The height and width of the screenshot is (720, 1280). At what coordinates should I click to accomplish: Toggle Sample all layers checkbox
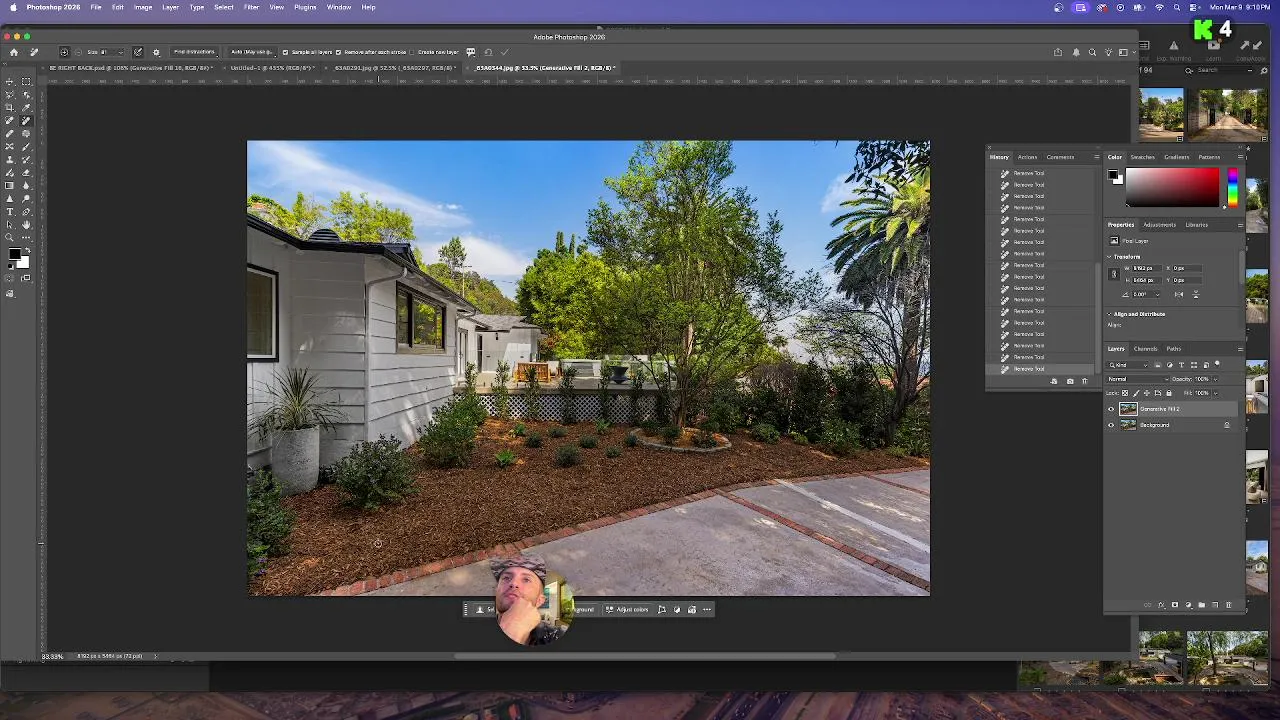click(286, 52)
